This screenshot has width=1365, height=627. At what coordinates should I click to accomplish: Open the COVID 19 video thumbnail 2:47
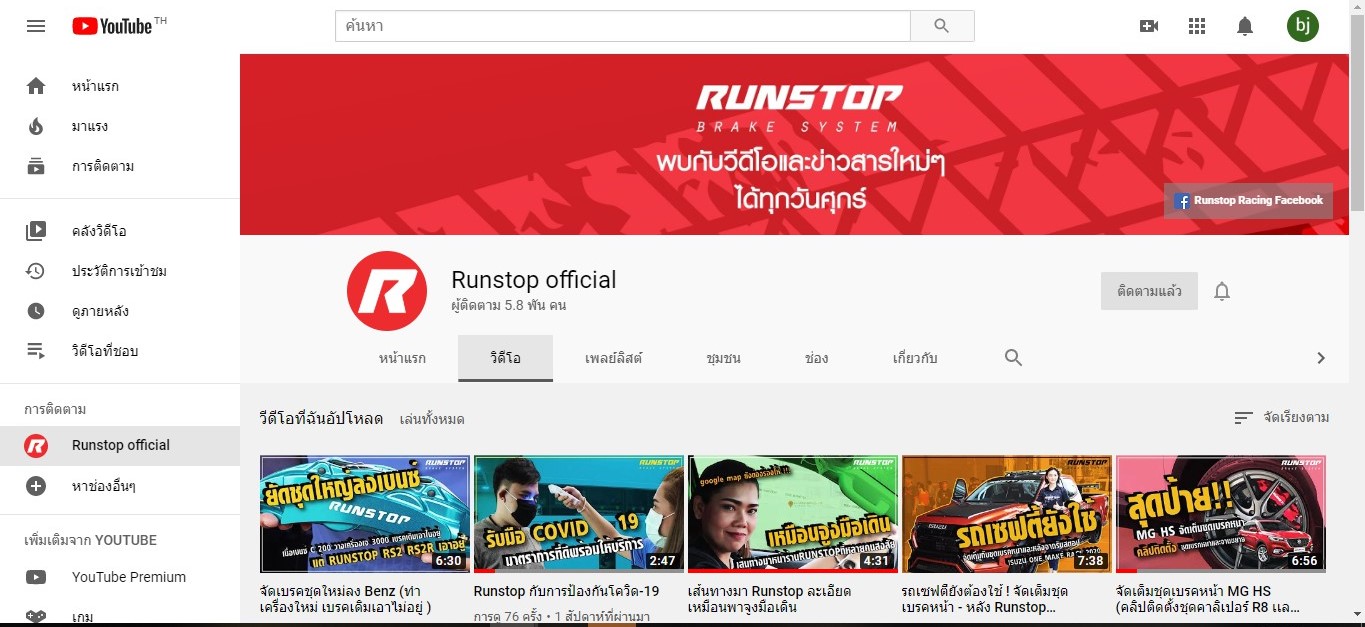579,514
